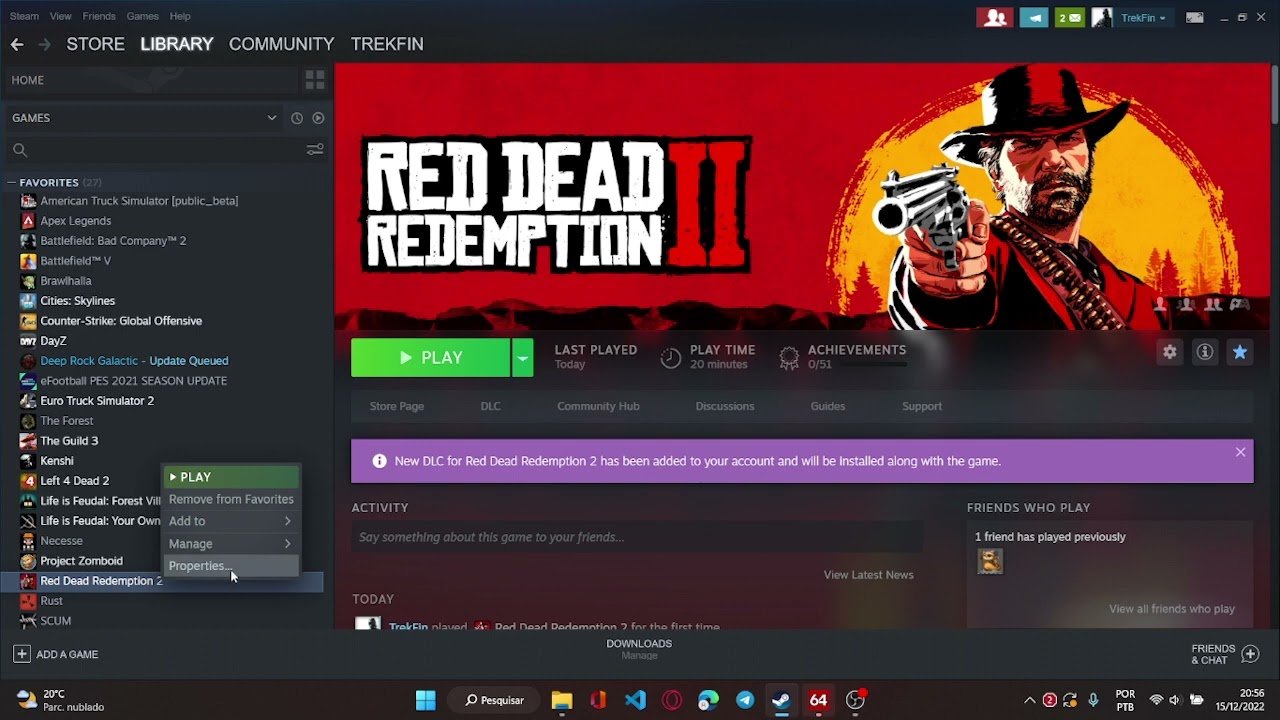Toggle the favorite star icon
This screenshot has height=720, width=1280.
pos(1240,352)
